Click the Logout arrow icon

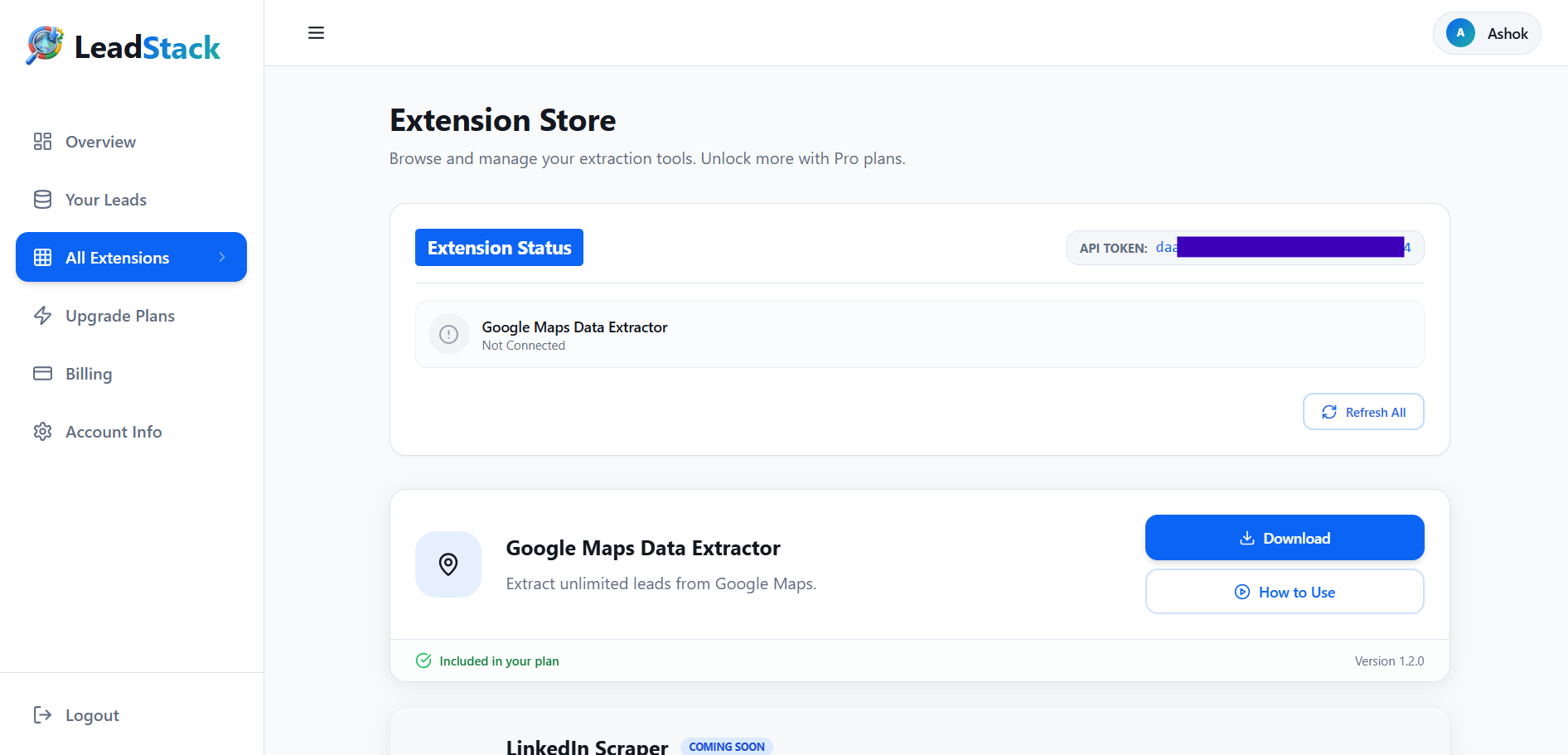click(41, 714)
